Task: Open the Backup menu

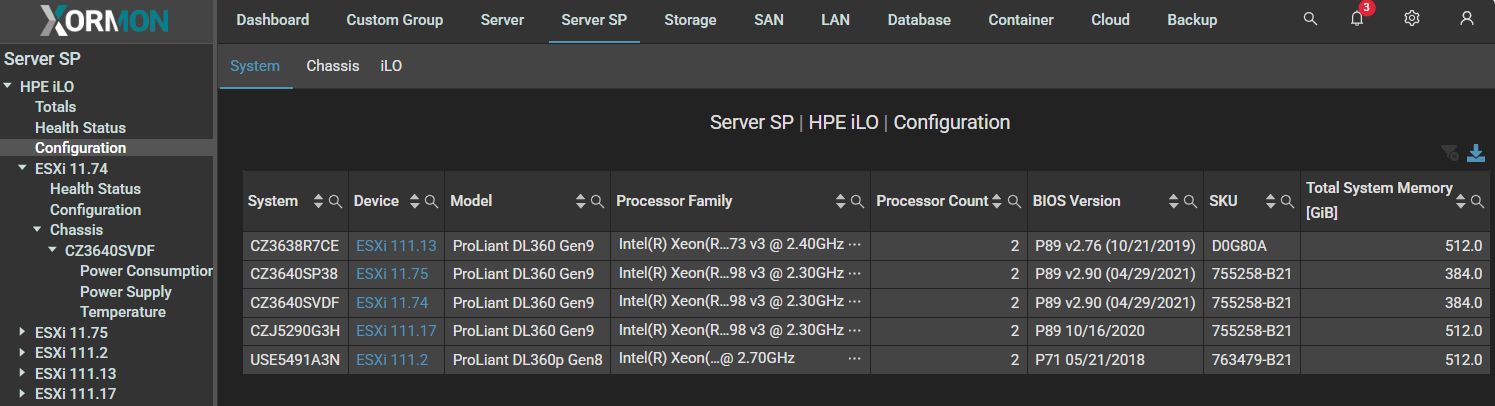Action: pyautogui.click(x=1192, y=20)
